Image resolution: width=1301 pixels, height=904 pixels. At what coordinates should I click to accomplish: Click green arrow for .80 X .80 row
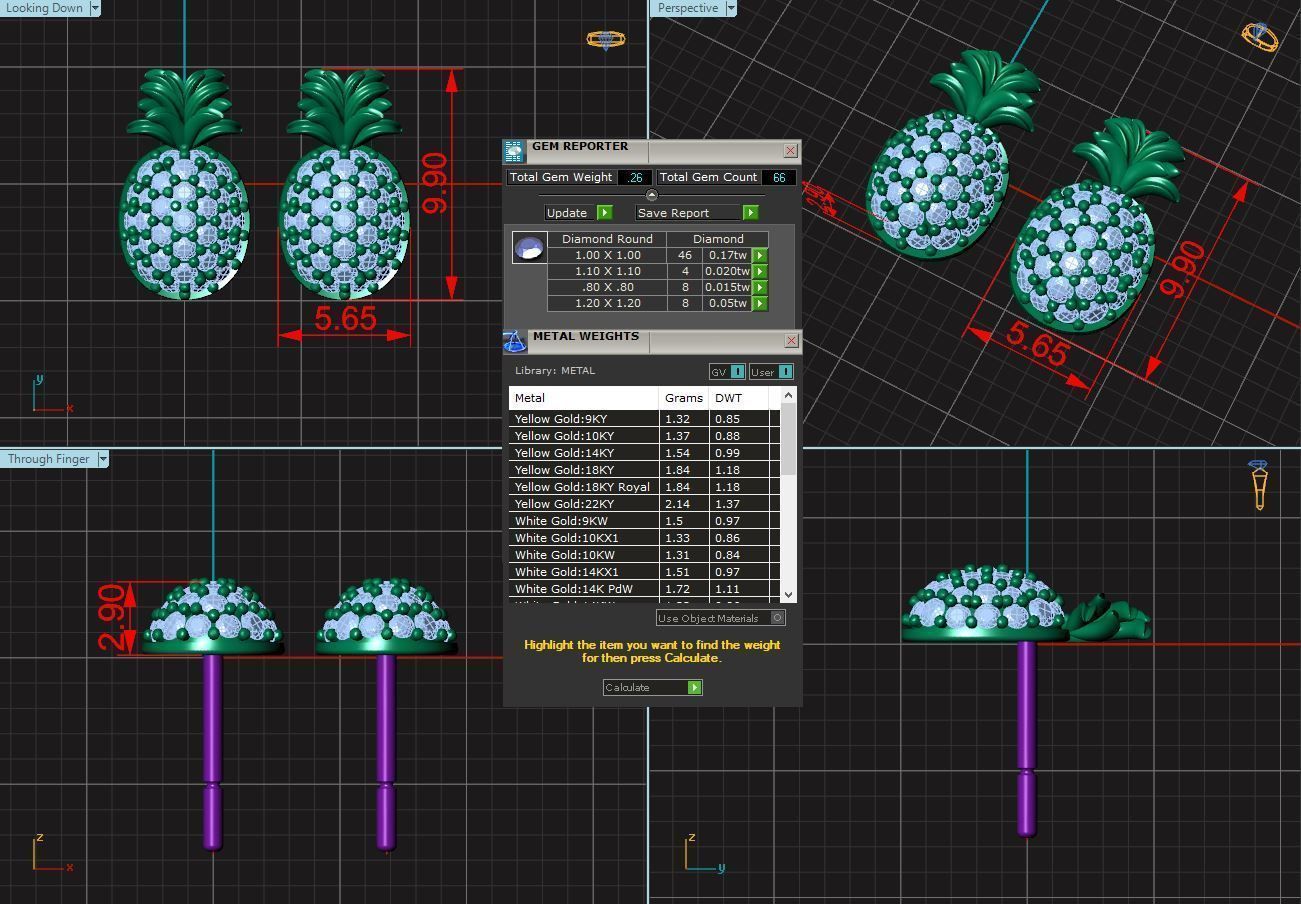pyautogui.click(x=759, y=287)
